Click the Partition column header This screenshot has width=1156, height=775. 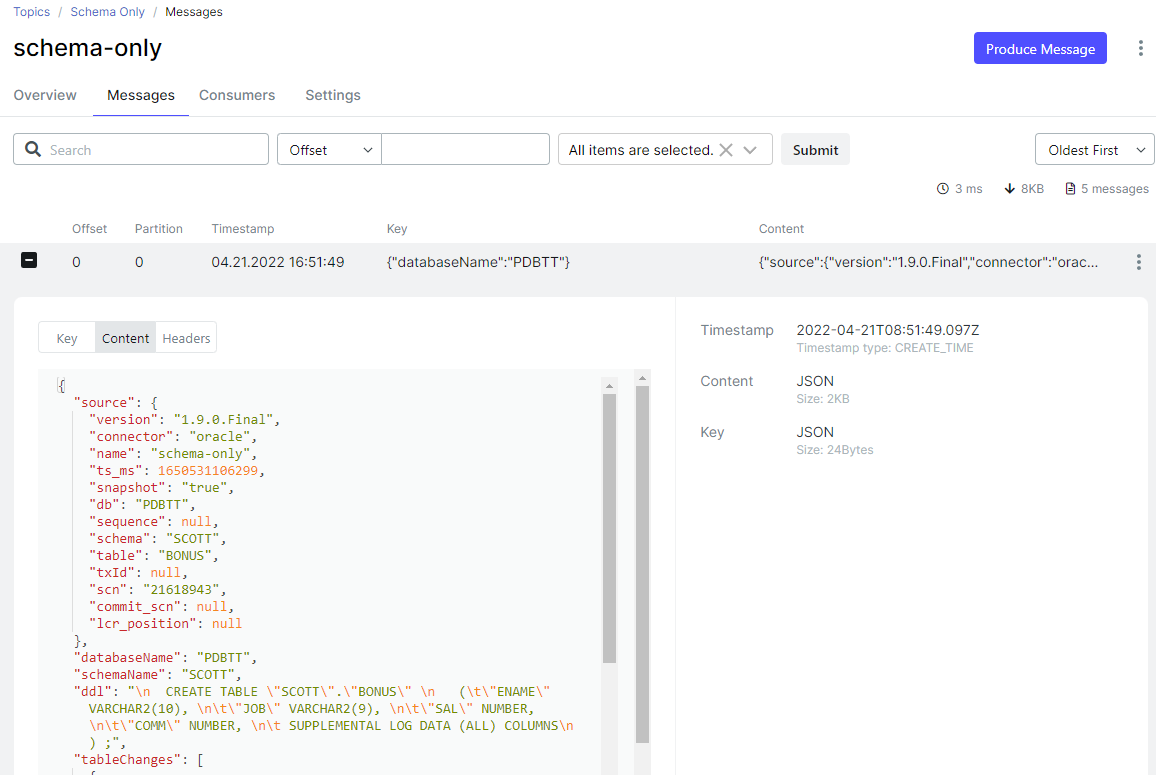pos(159,229)
